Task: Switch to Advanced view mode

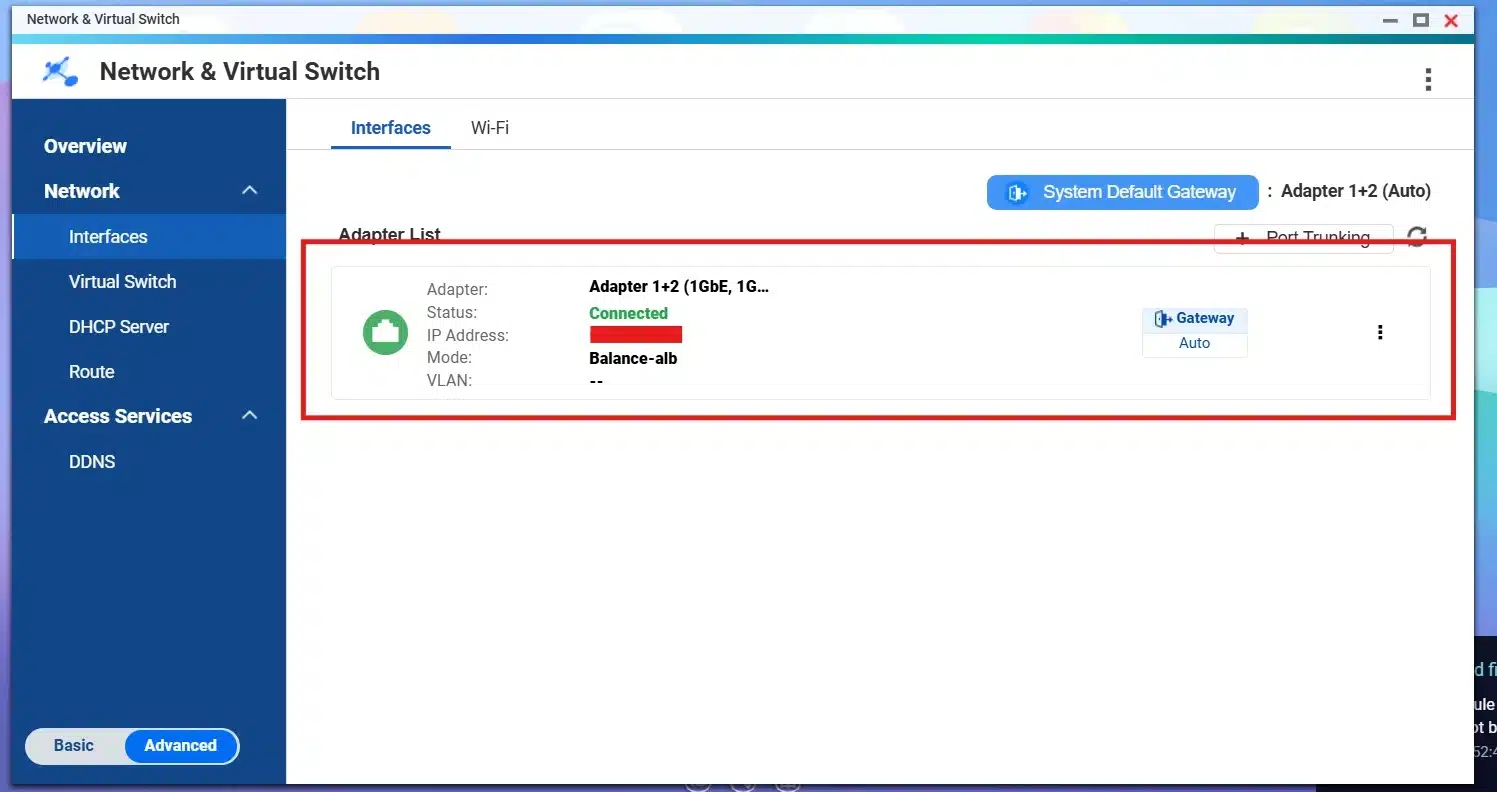Action: pos(180,745)
